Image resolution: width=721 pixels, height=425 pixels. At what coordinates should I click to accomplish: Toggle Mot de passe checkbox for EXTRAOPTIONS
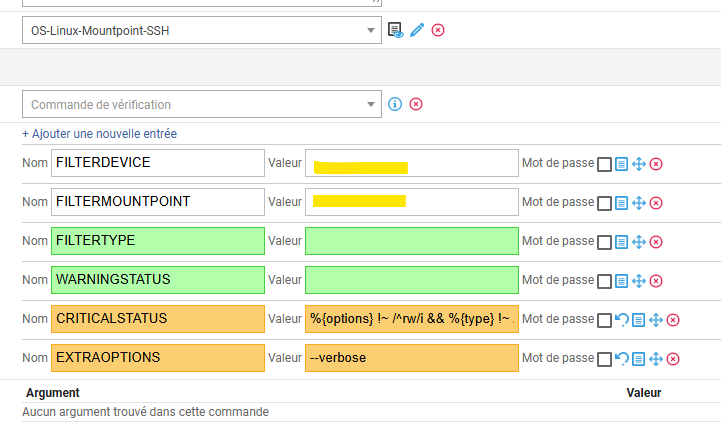(x=604, y=359)
